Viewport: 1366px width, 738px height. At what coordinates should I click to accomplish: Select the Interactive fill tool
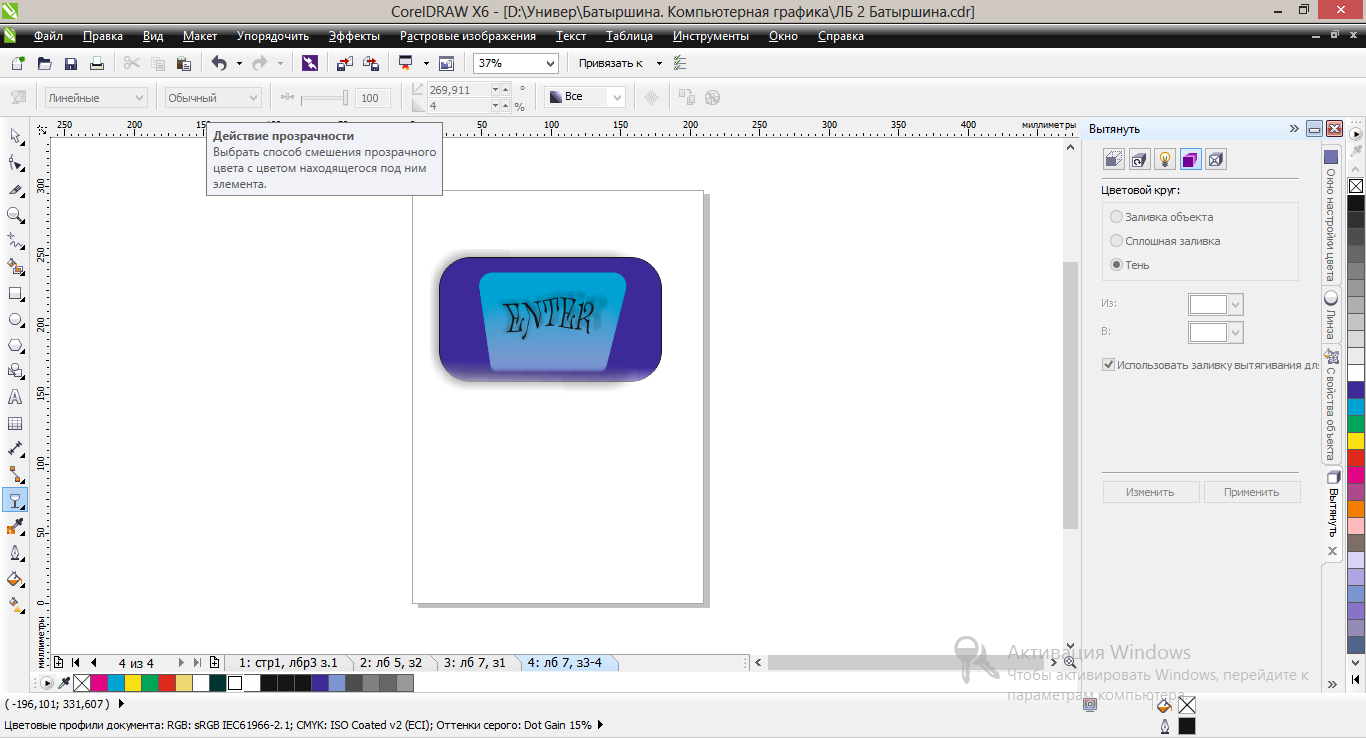point(15,605)
